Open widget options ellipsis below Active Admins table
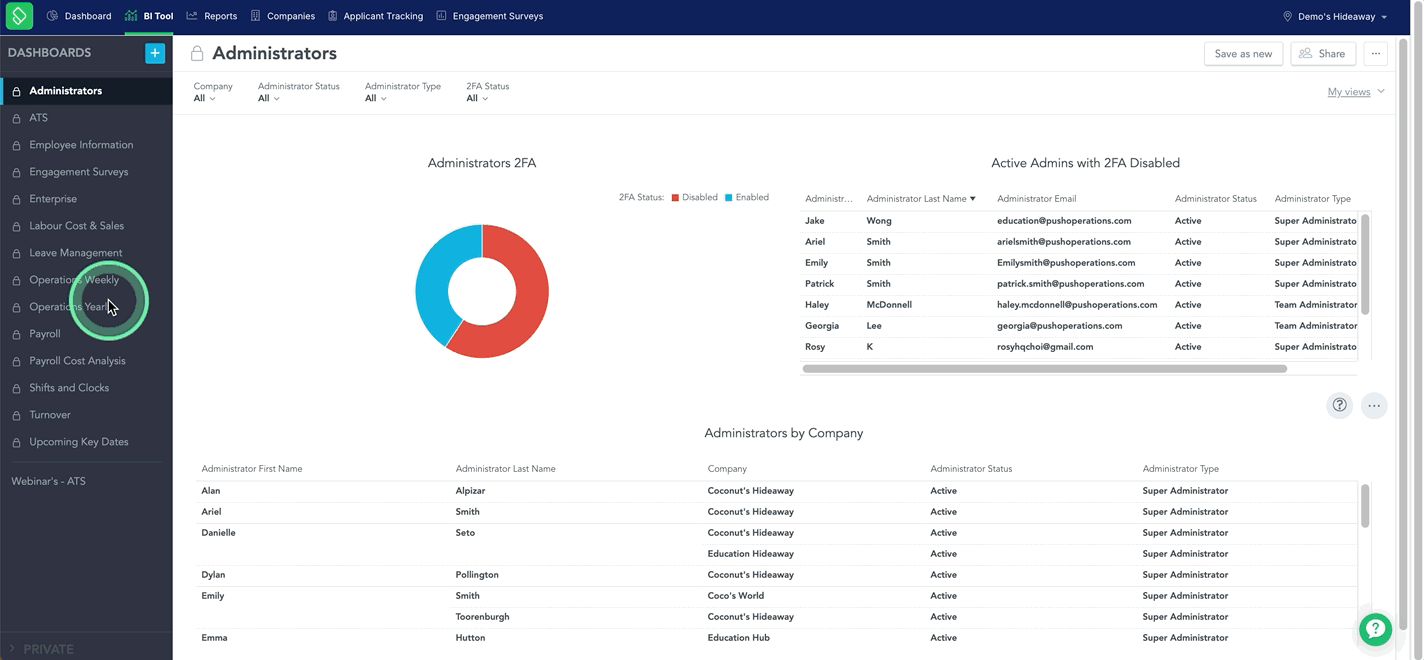Image resolution: width=1424 pixels, height=660 pixels. (1374, 405)
